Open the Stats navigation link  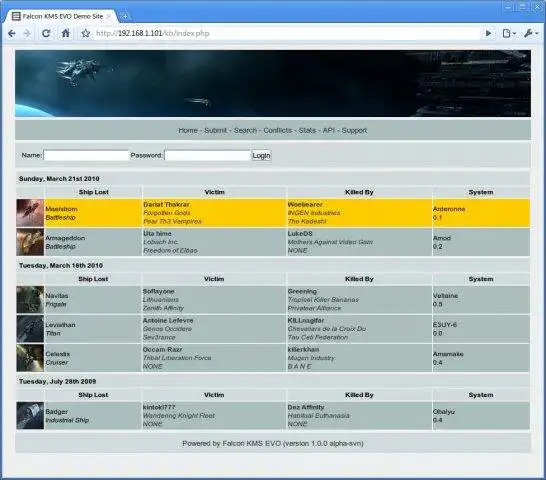click(x=307, y=130)
